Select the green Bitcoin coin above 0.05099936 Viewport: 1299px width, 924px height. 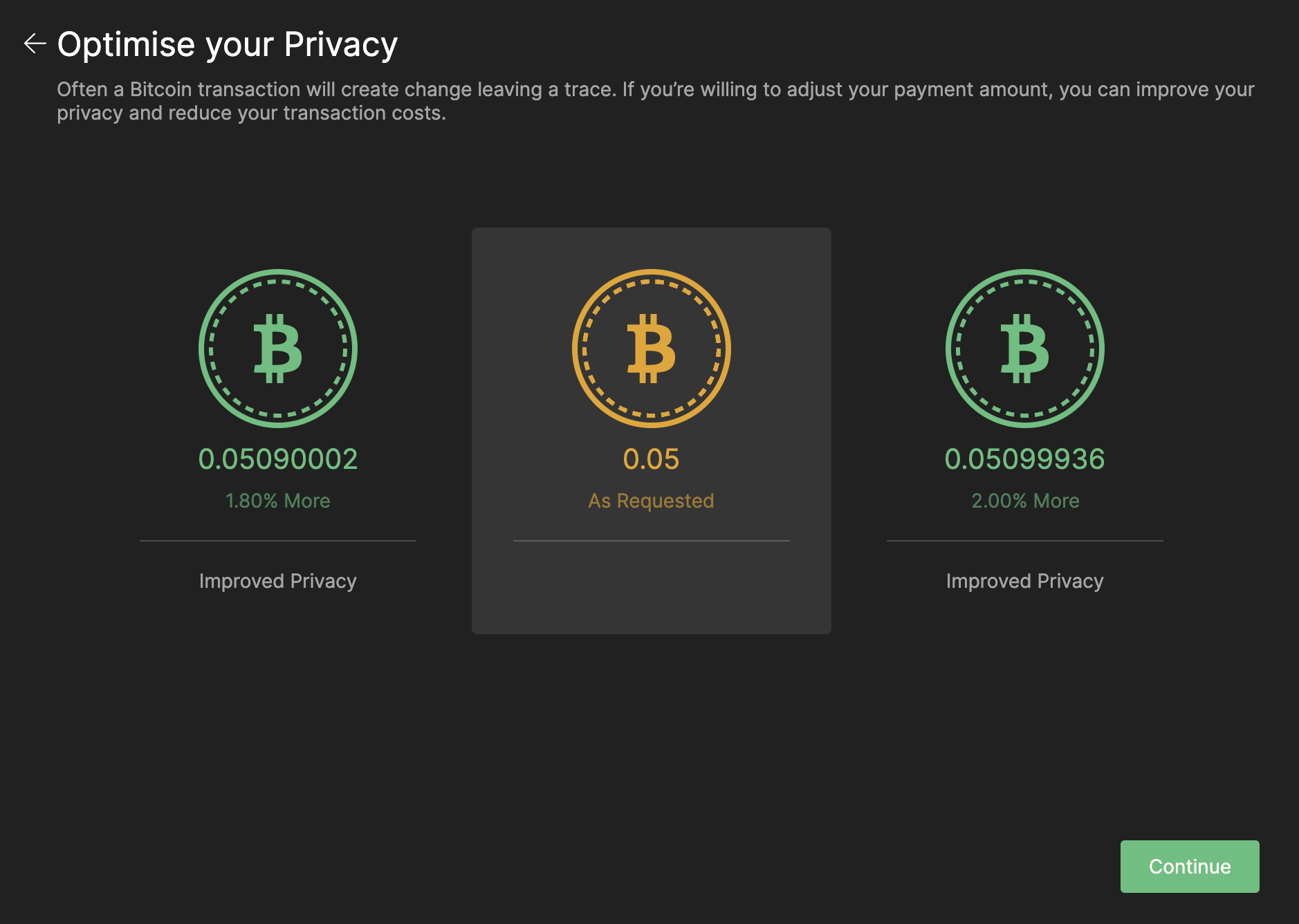point(1025,349)
